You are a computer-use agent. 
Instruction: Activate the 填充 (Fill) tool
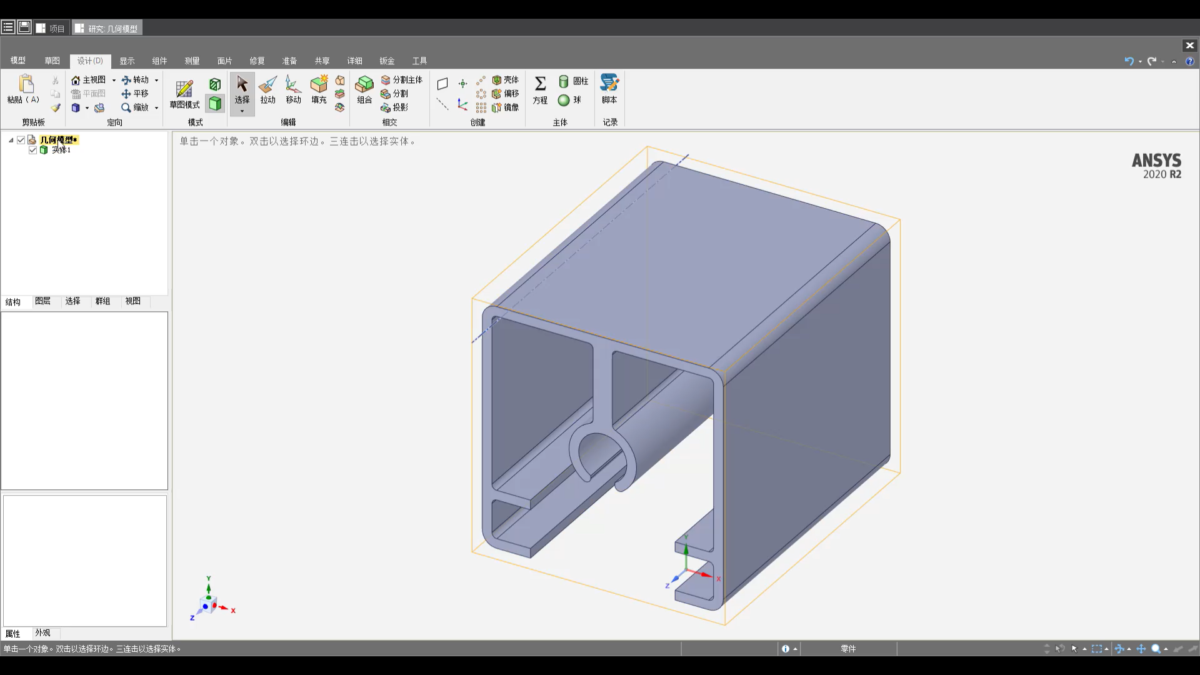coord(319,89)
